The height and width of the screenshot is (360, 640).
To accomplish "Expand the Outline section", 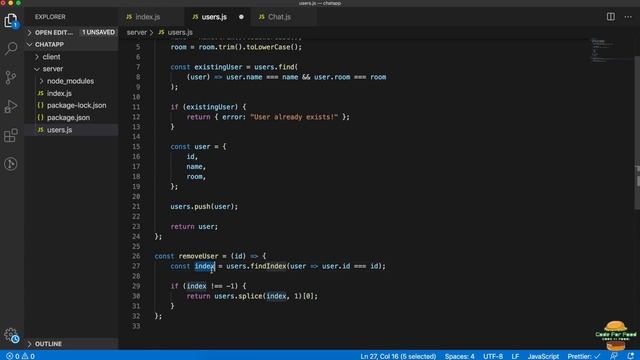I will [48, 344].
